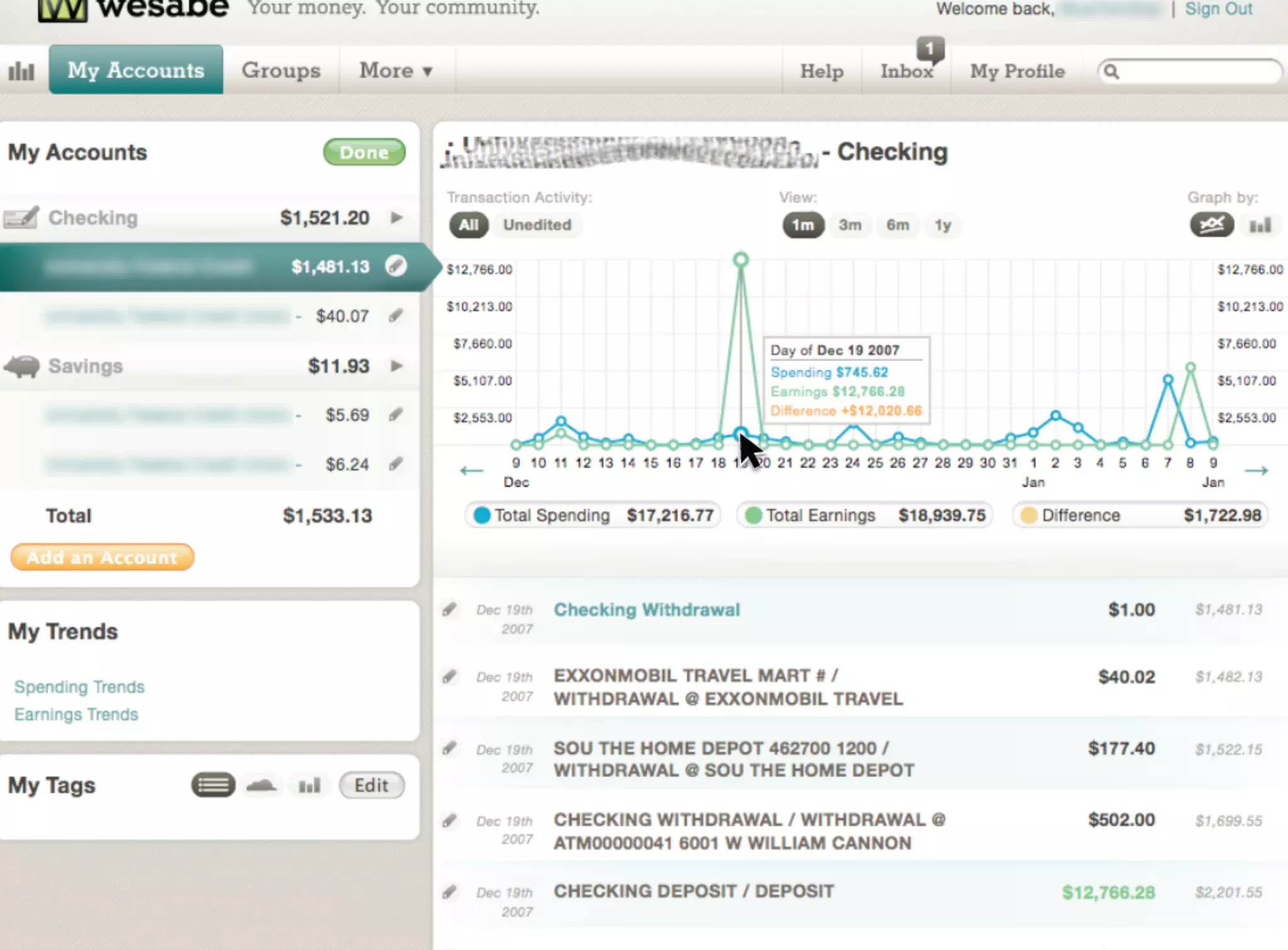Set graph view to 1y

[x=942, y=225]
